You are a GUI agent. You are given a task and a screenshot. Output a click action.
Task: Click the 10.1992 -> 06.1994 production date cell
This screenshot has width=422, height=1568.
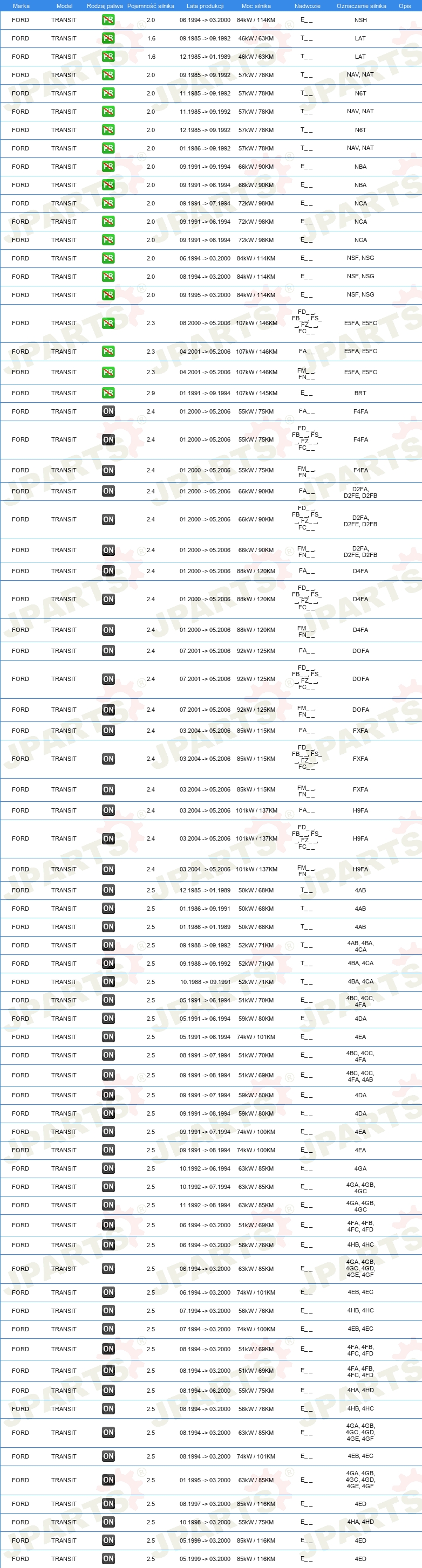pos(205,1168)
